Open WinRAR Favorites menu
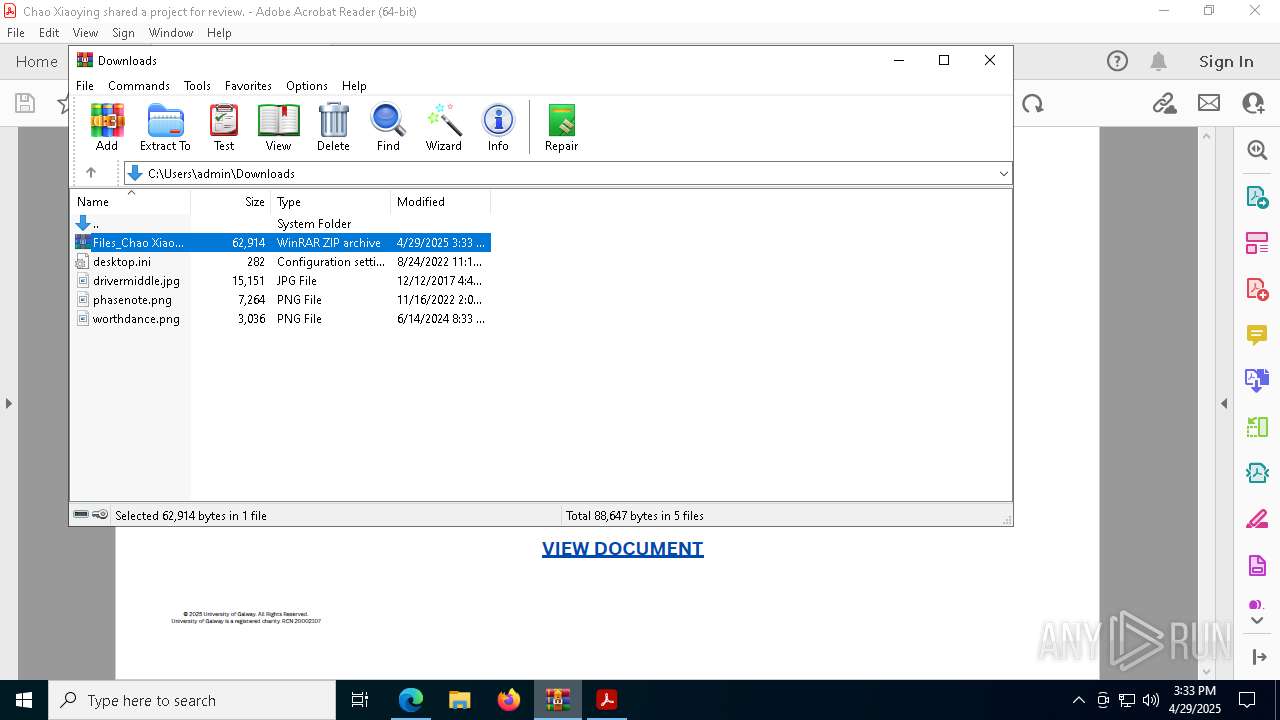 (x=248, y=86)
